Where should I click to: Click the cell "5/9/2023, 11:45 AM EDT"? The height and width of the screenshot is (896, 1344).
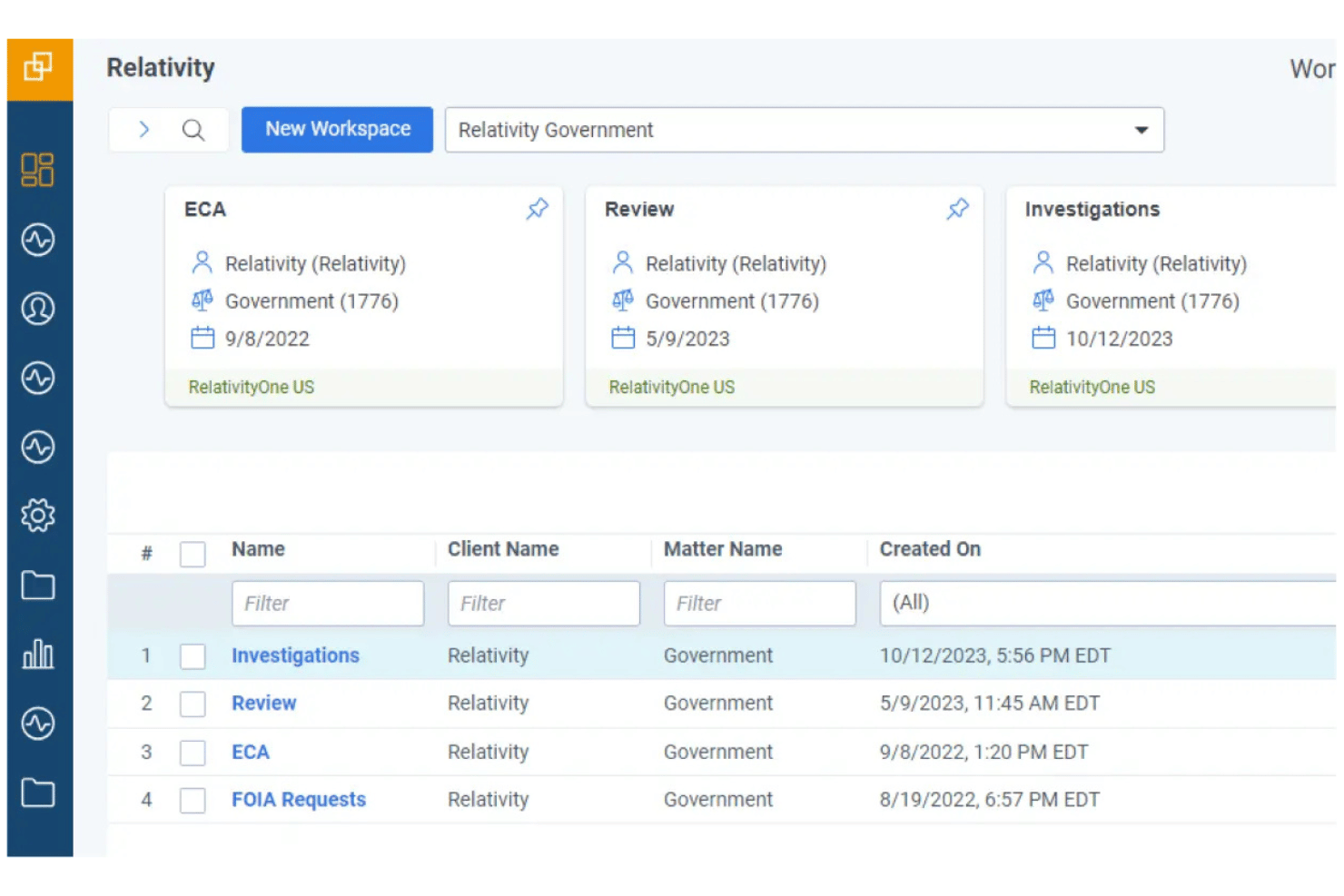(x=990, y=703)
